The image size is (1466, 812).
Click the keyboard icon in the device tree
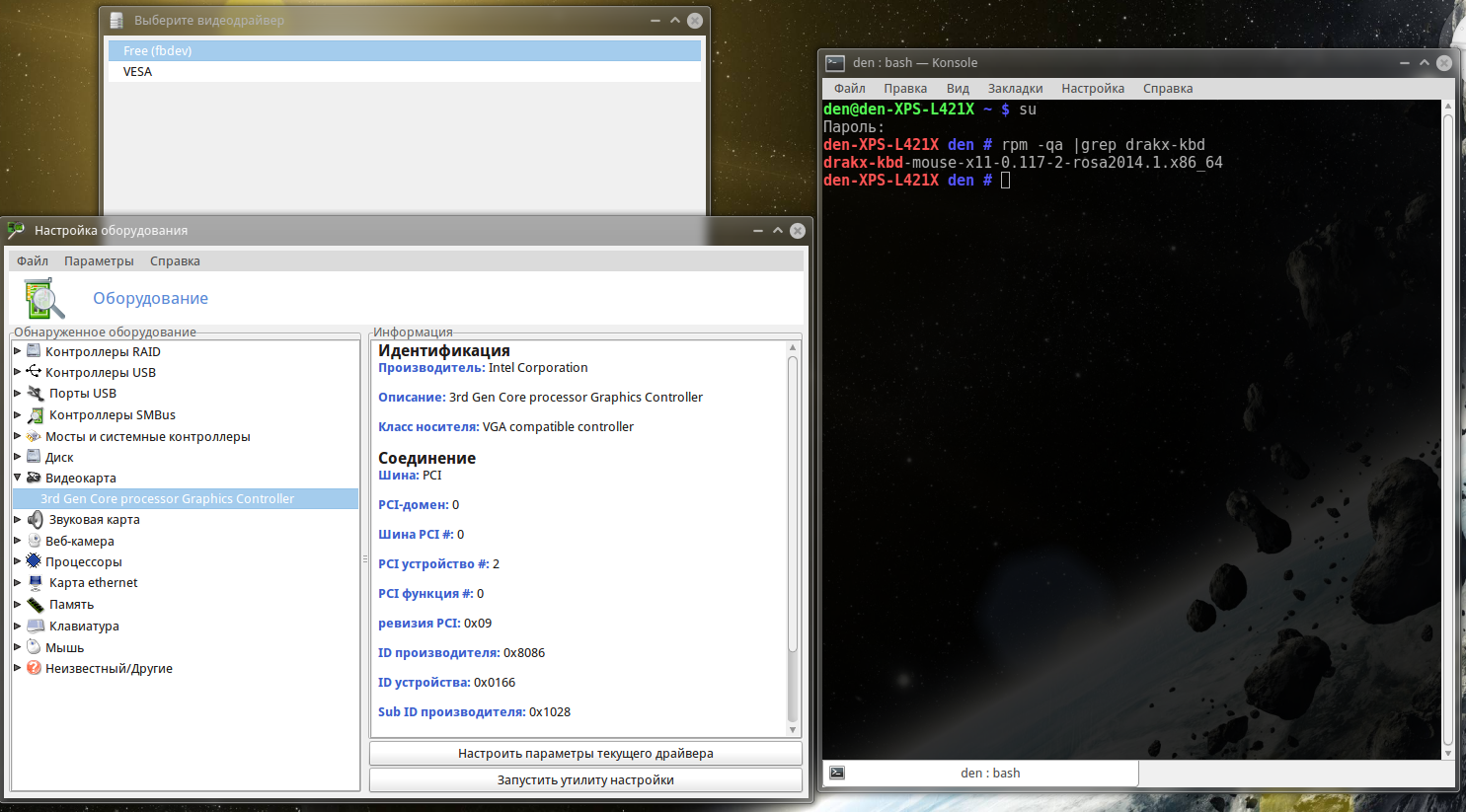(36, 626)
